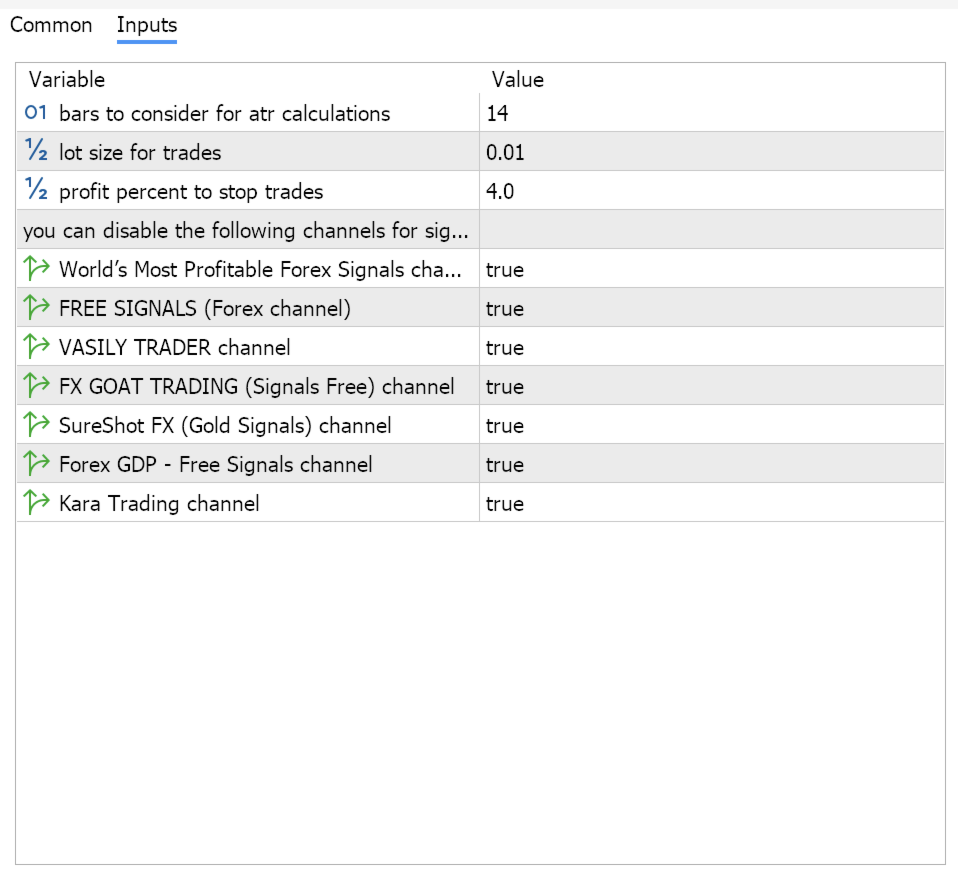Click arrow icon beside VASILY TRADER channel

36,348
